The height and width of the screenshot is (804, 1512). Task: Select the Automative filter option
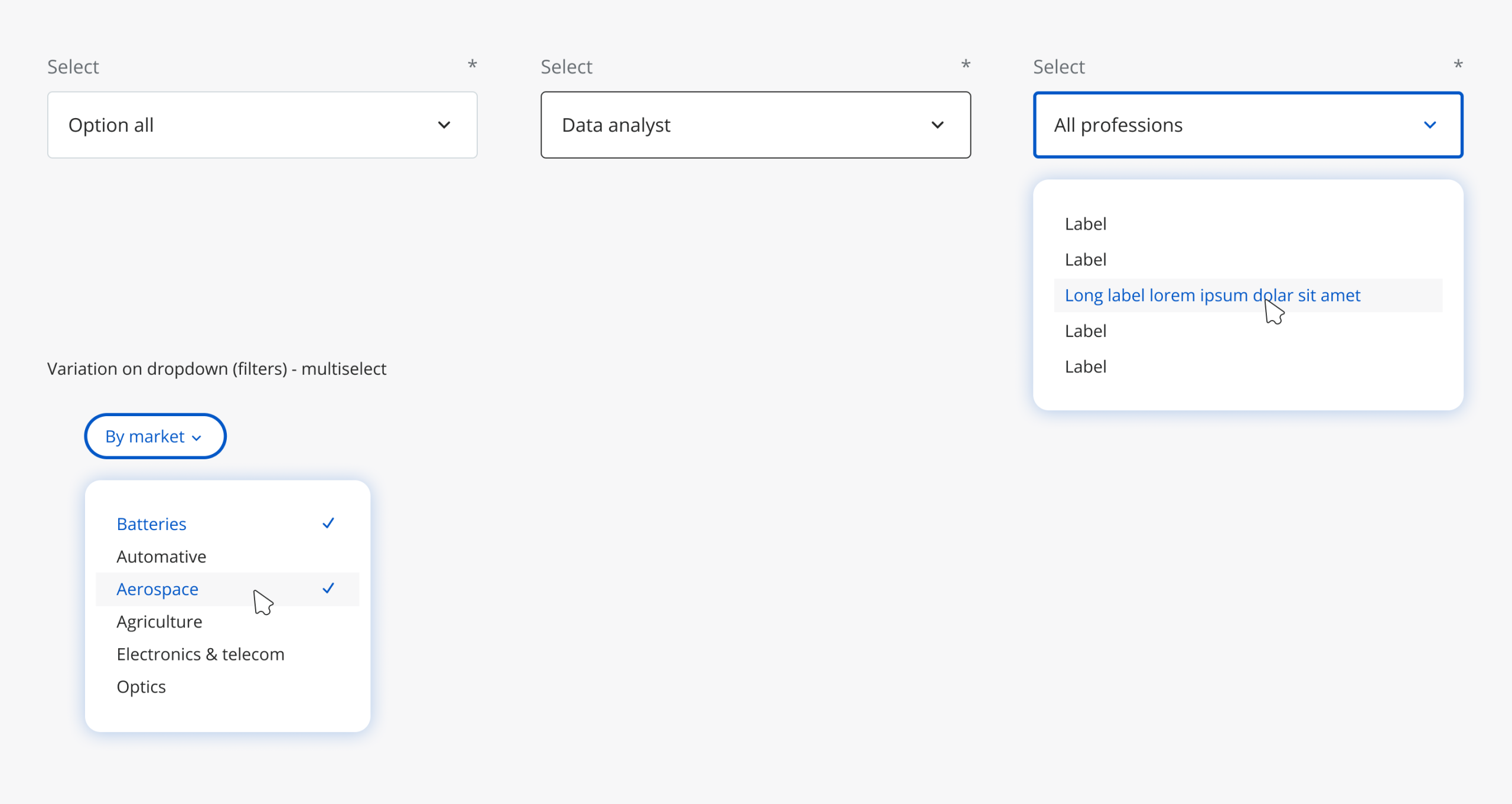[x=161, y=557]
